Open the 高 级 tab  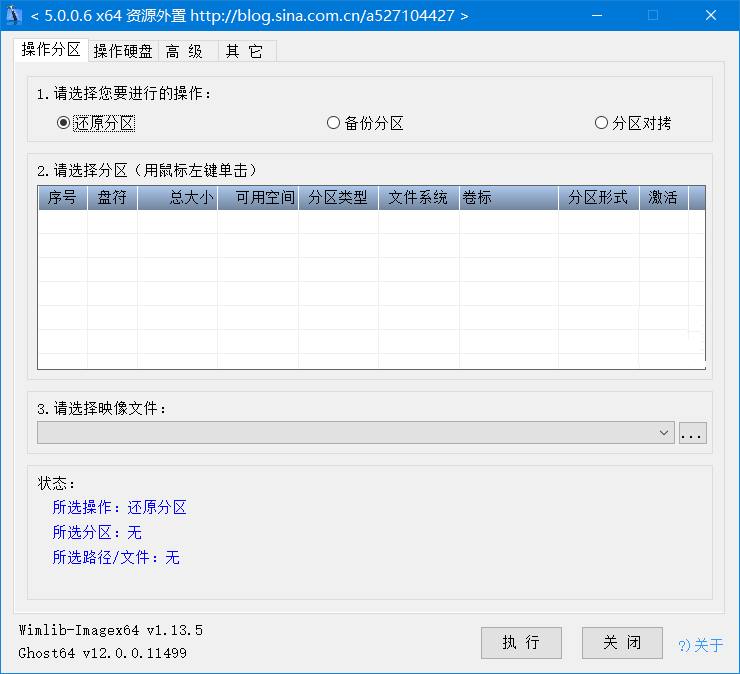185,52
